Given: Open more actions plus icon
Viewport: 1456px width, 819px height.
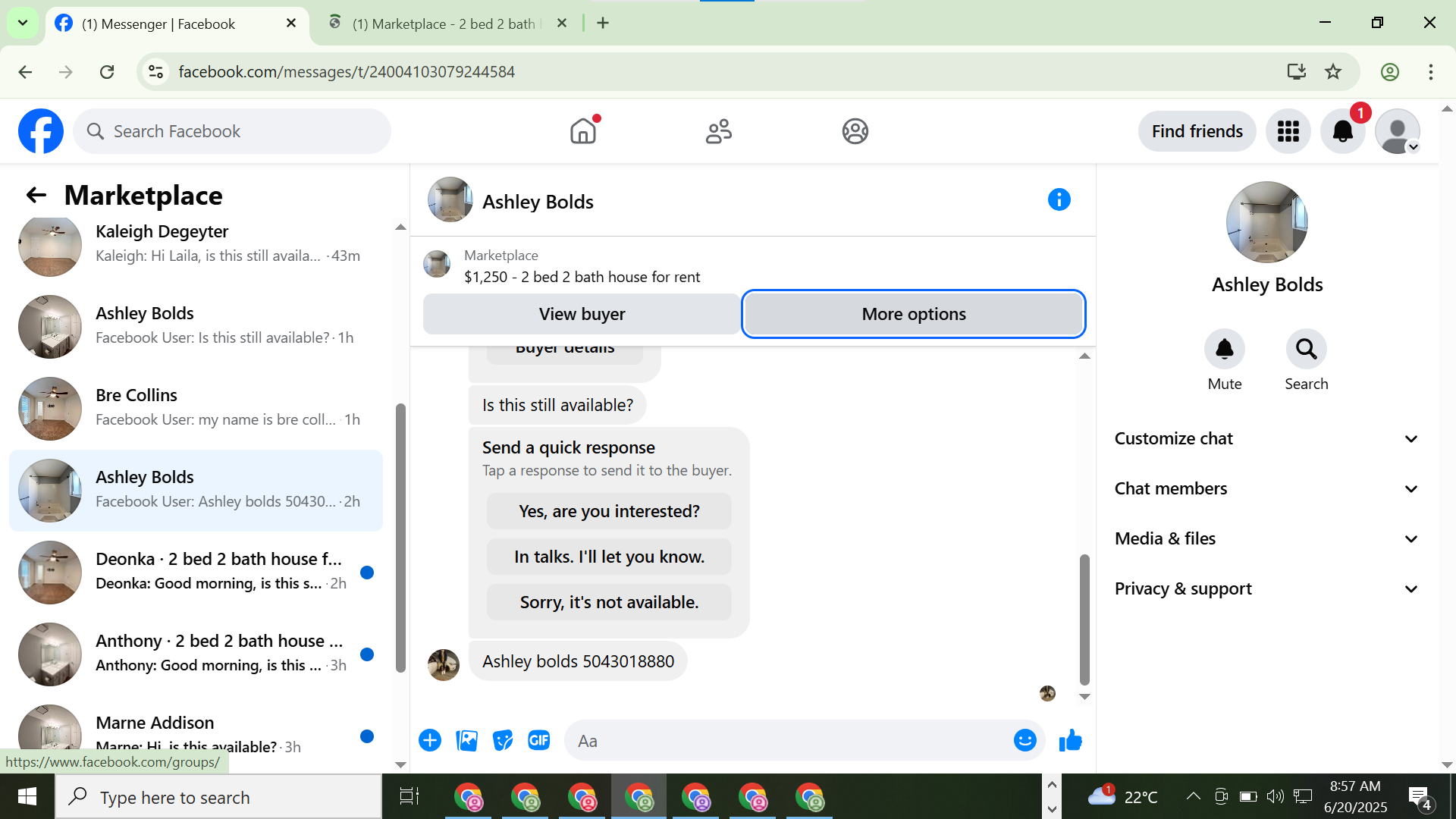Looking at the screenshot, I should pos(430,741).
